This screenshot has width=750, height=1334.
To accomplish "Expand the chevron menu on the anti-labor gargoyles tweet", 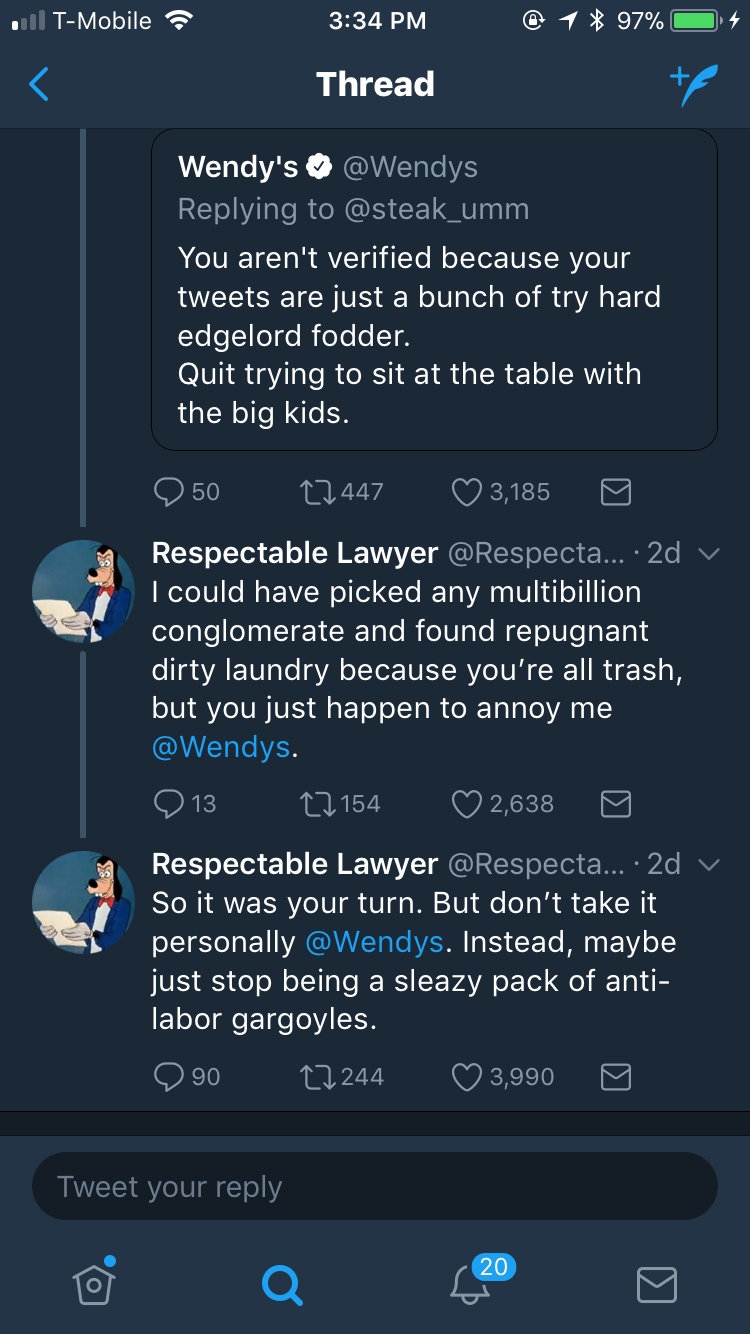I will 708,865.
